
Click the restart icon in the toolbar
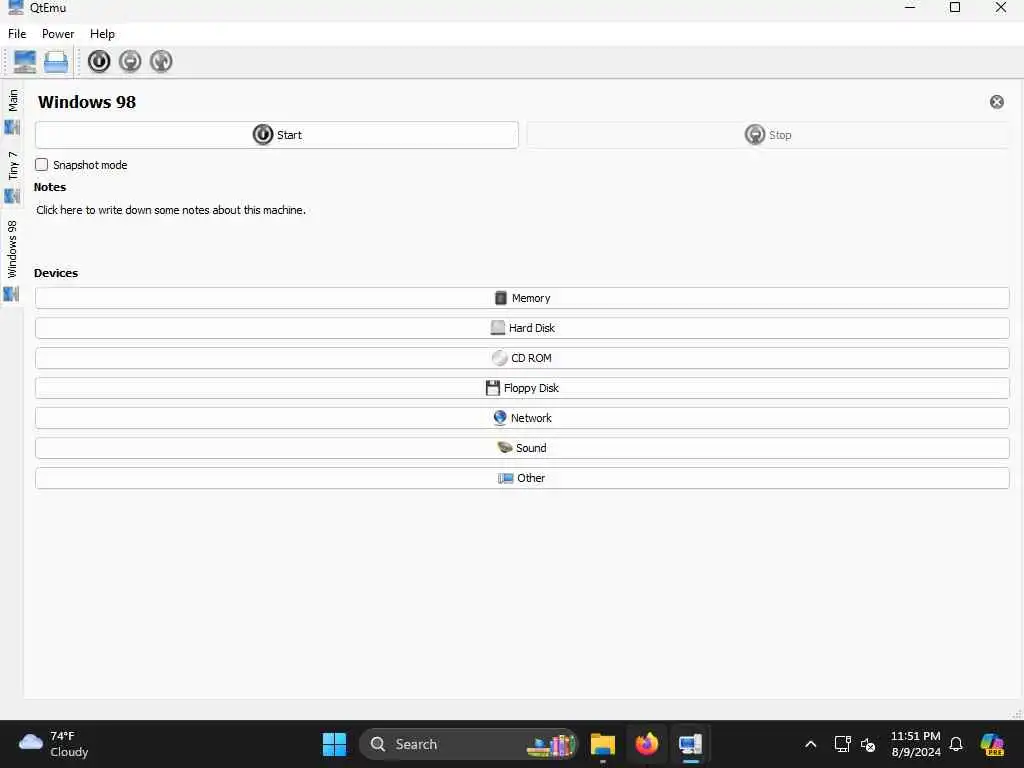[161, 61]
